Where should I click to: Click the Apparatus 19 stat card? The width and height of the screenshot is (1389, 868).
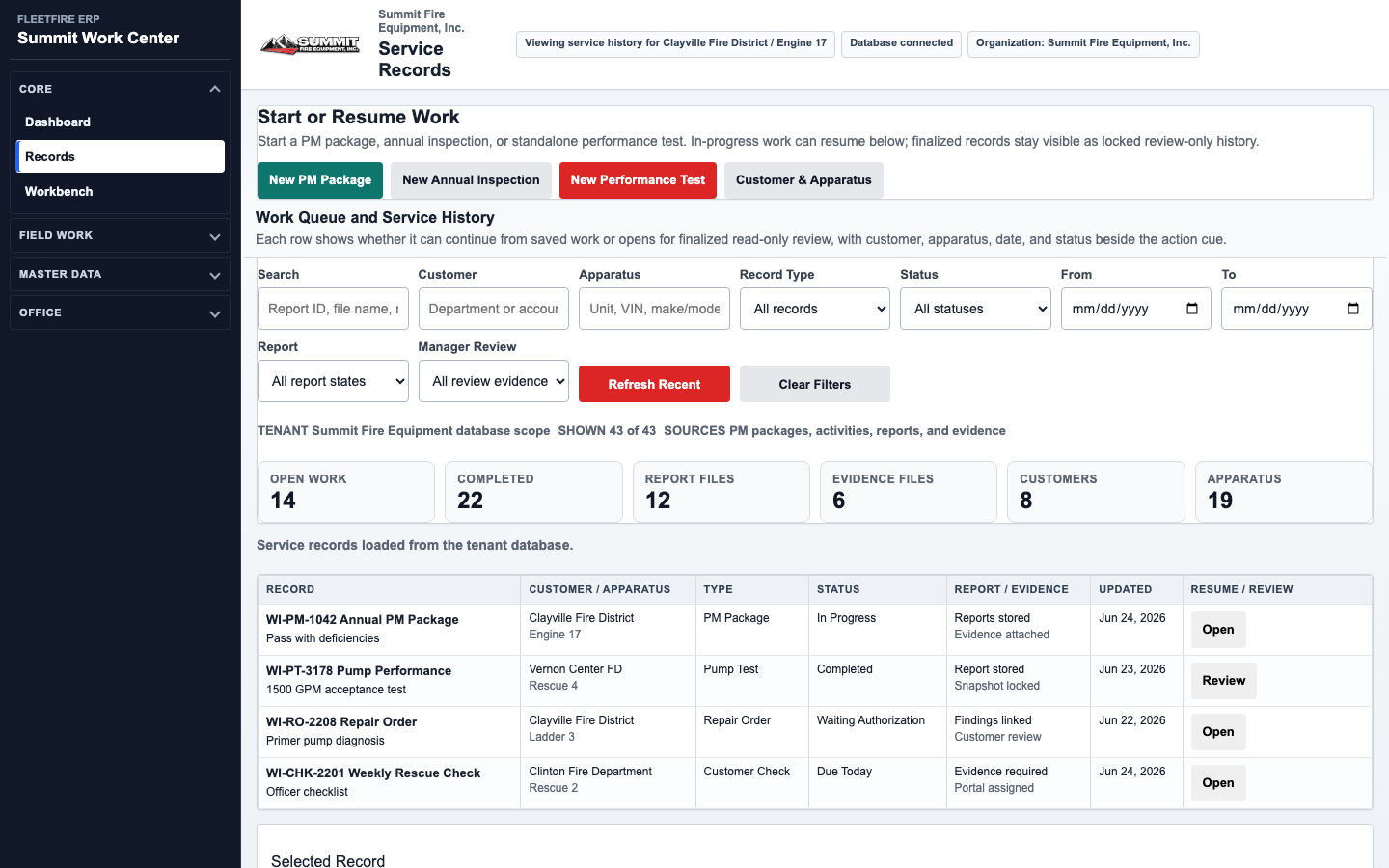click(1284, 492)
